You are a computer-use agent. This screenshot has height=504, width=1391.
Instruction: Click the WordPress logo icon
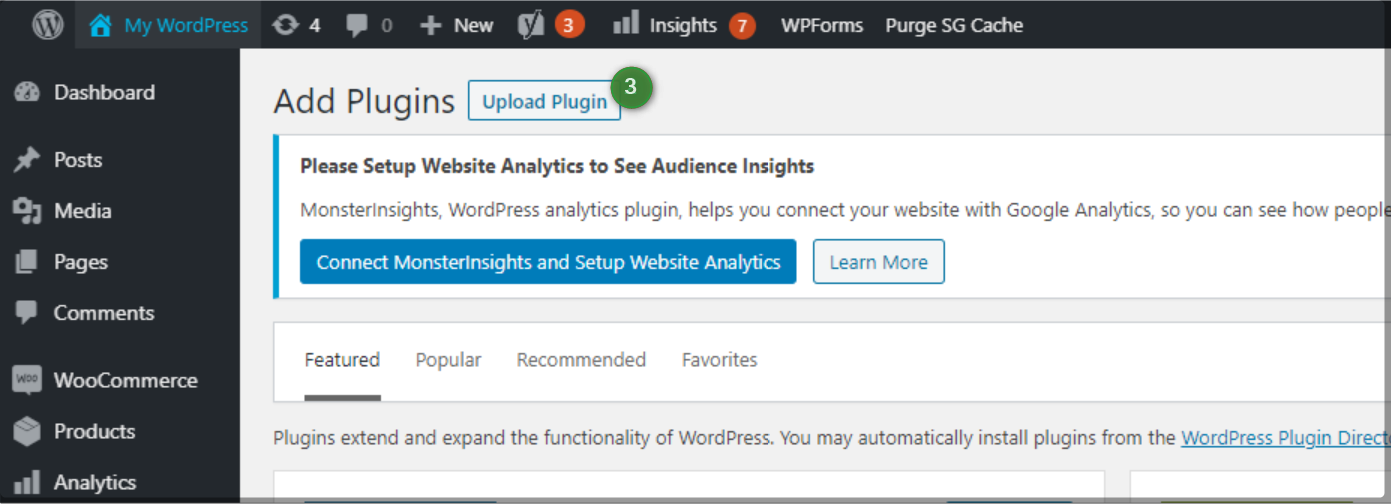[x=47, y=25]
